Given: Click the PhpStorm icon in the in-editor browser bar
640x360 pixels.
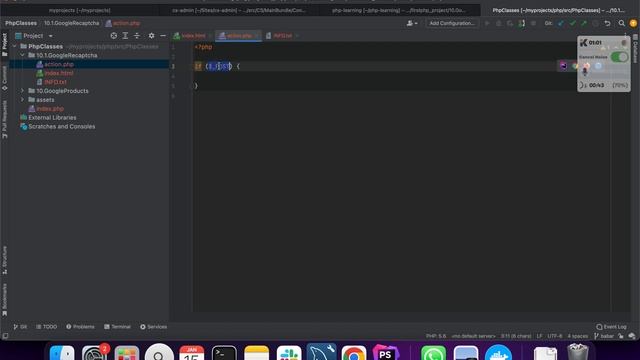Looking at the screenshot, I should (563, 66).
